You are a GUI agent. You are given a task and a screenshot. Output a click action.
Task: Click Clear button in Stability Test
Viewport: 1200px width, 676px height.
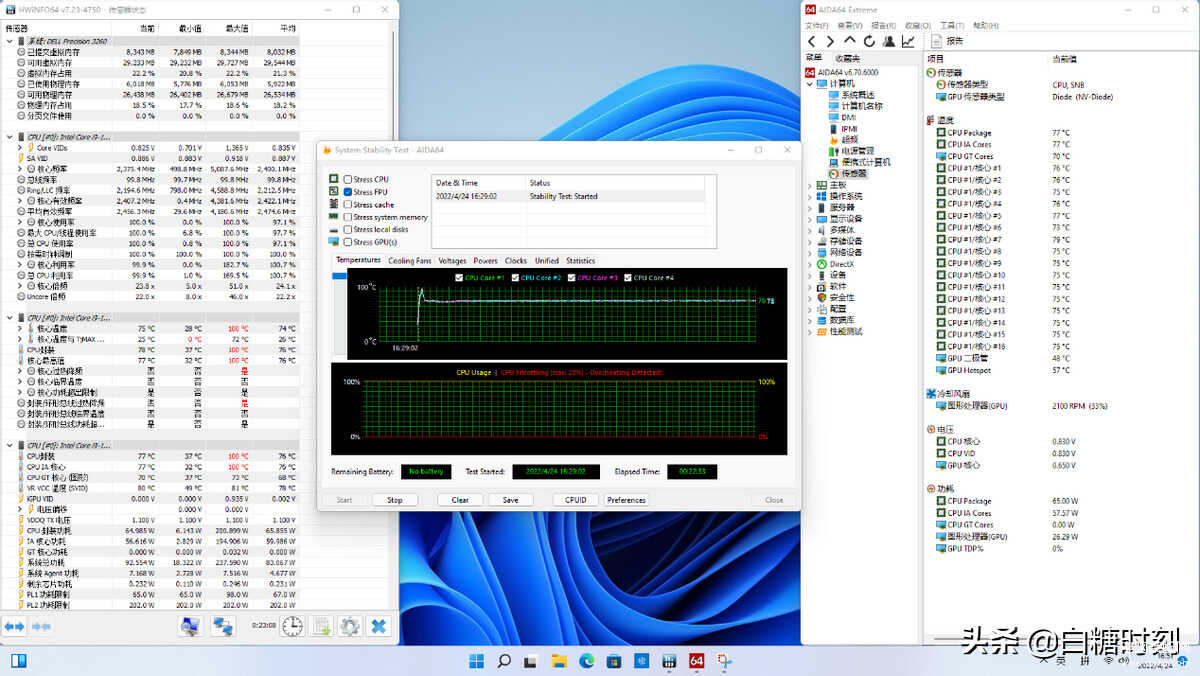tap(460, 500)
